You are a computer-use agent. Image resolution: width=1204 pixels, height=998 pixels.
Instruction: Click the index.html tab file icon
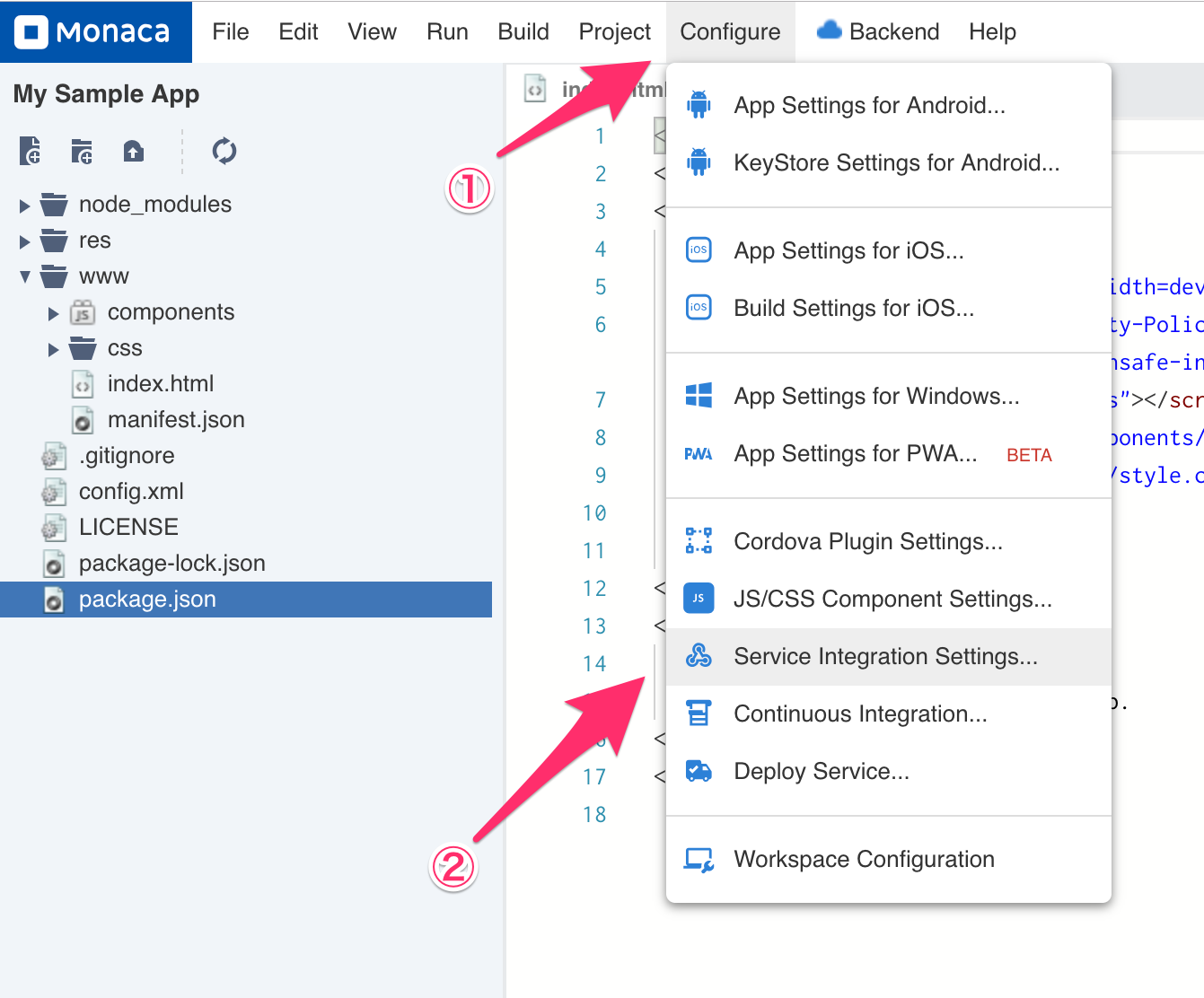click(x=535, y=89)
